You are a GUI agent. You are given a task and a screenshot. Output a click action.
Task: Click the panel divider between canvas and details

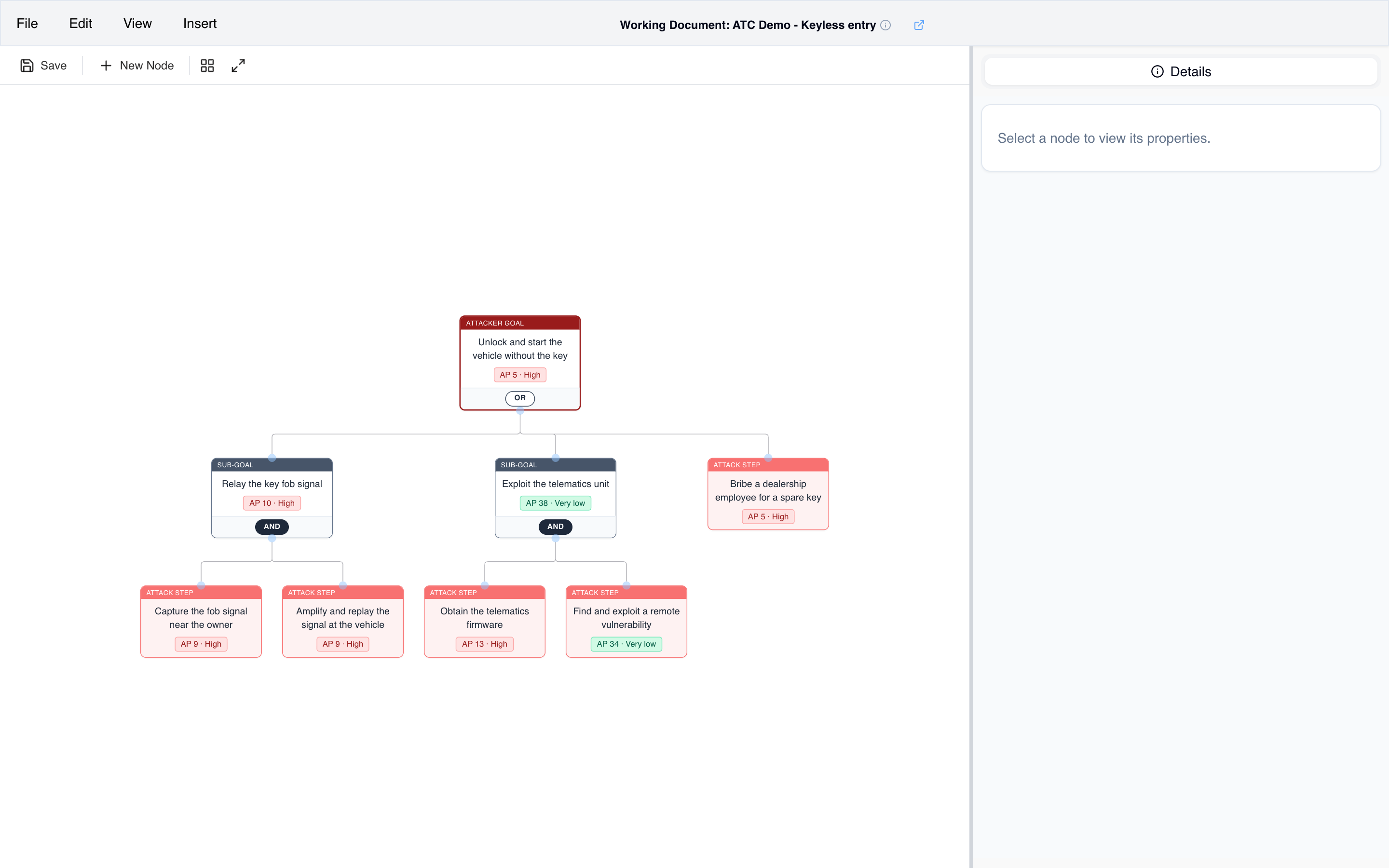(971, 457)
